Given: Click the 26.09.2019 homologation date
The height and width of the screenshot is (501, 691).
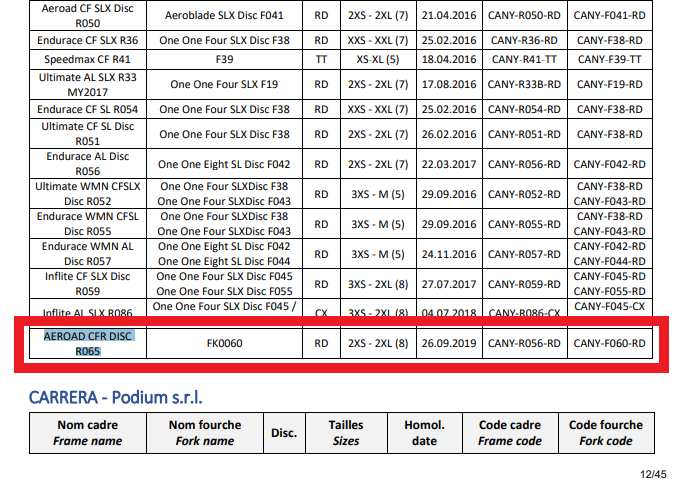Looking at the screenshot, I should pyautogui.click(x=449, y=343).
